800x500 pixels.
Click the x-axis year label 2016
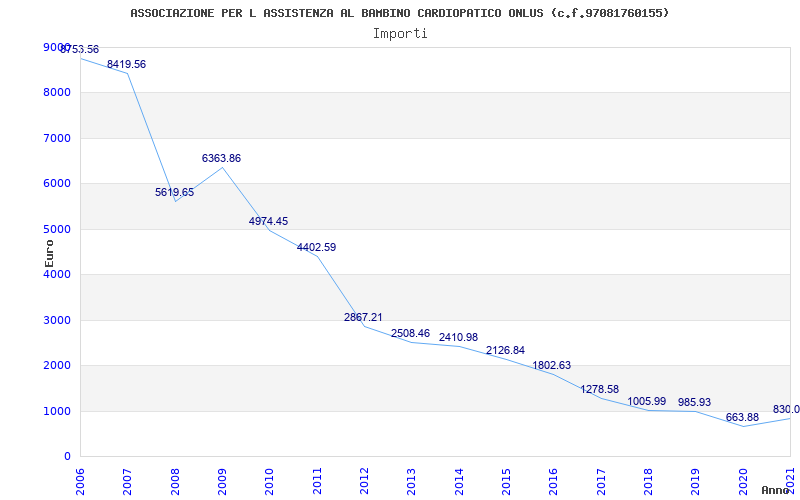tap(554, 481)
